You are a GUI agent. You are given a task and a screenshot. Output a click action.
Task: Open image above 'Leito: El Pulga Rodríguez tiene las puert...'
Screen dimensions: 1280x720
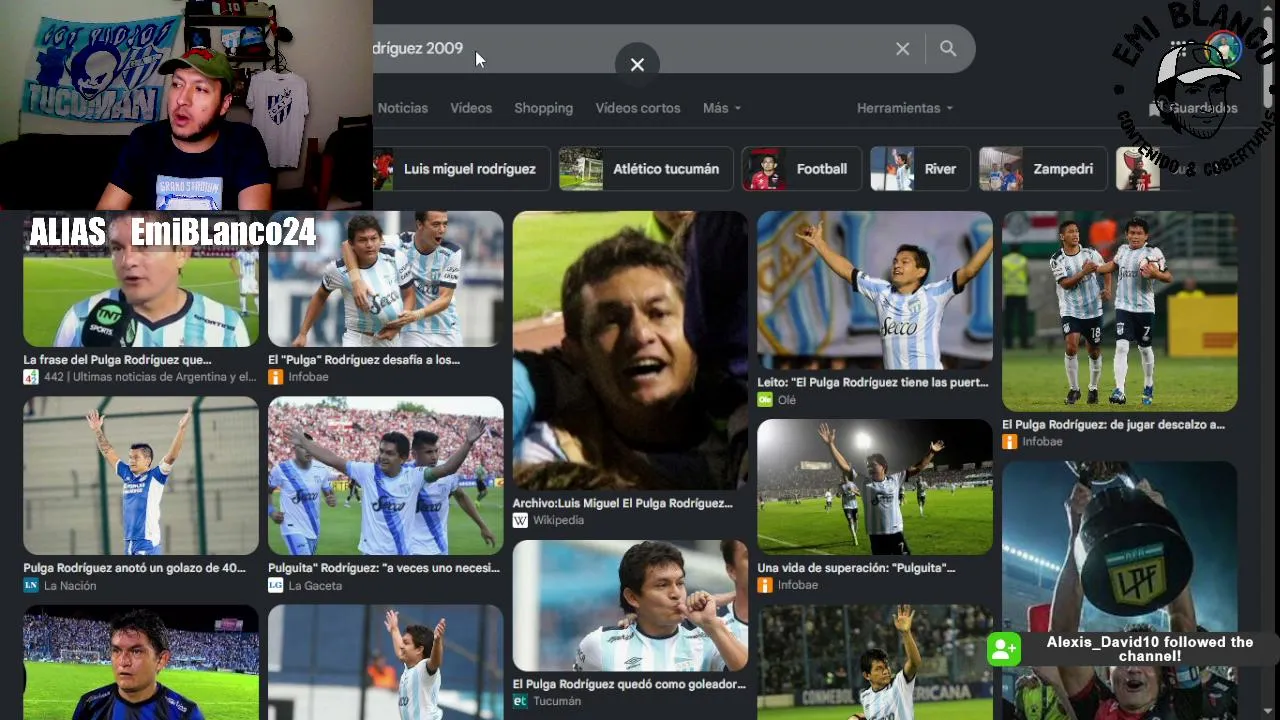click(875, 290)
